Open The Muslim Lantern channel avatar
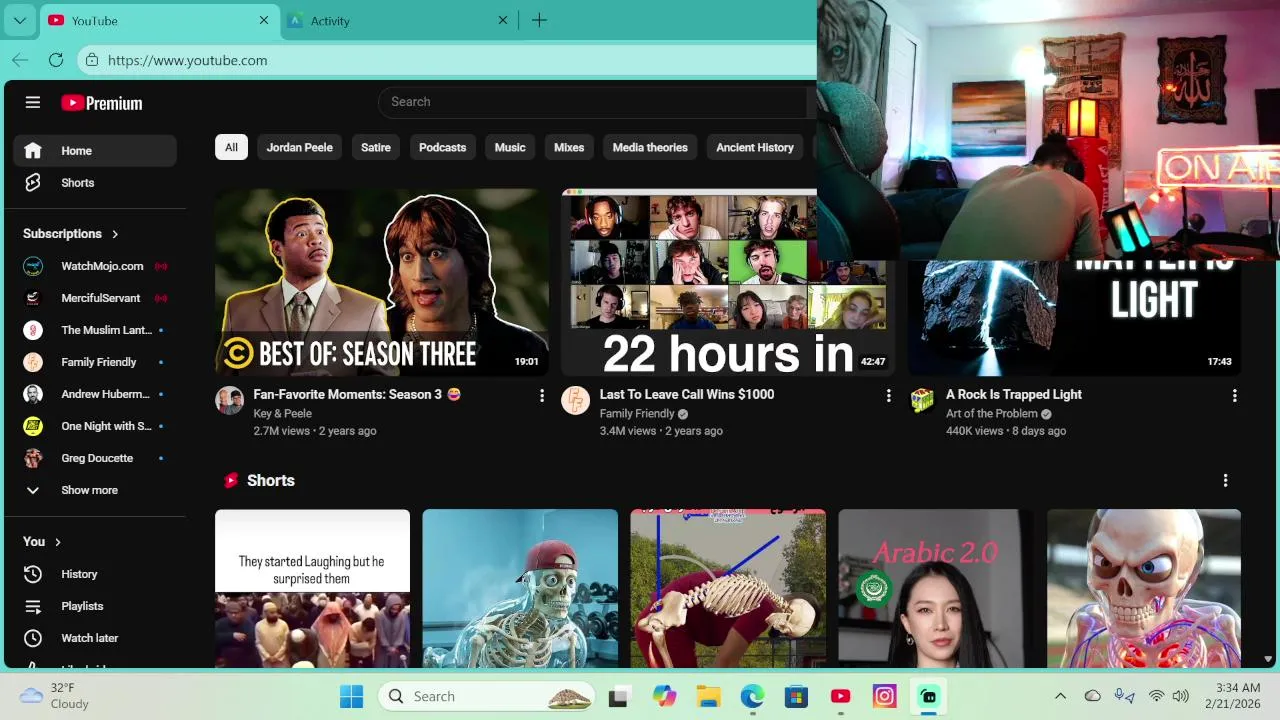 (x=33, y=330)
